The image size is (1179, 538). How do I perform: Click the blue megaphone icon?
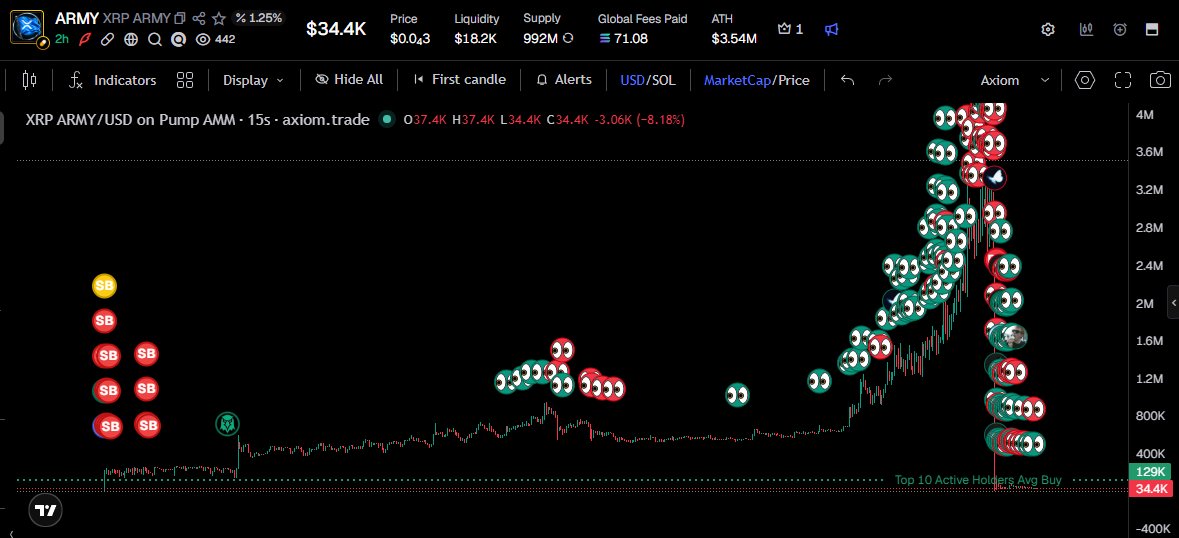(x=831, y=29)
